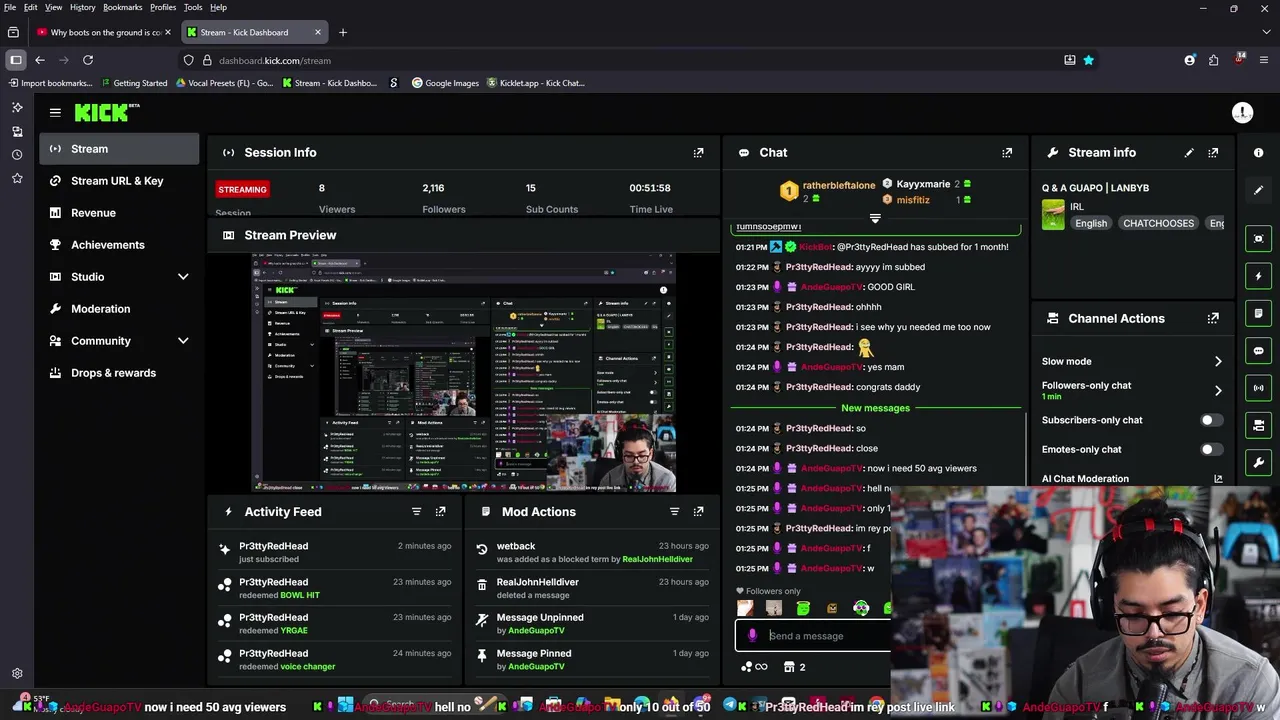Go to Stream URL & Key
The width and height of the screenshot is (1280, 720).
[119, 181]
